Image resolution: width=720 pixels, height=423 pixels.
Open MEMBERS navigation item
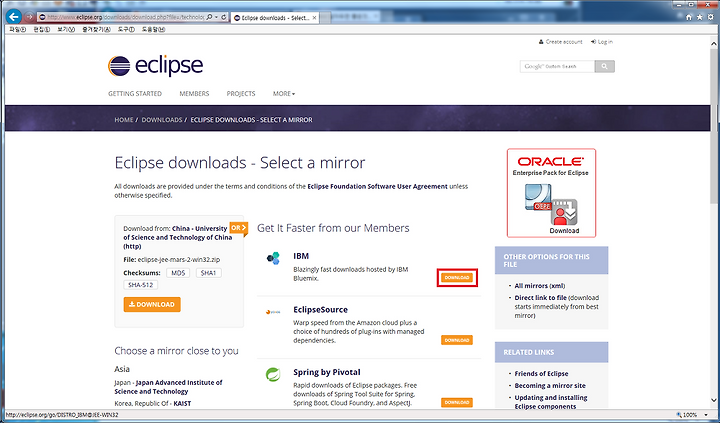(x=194, y=93)
